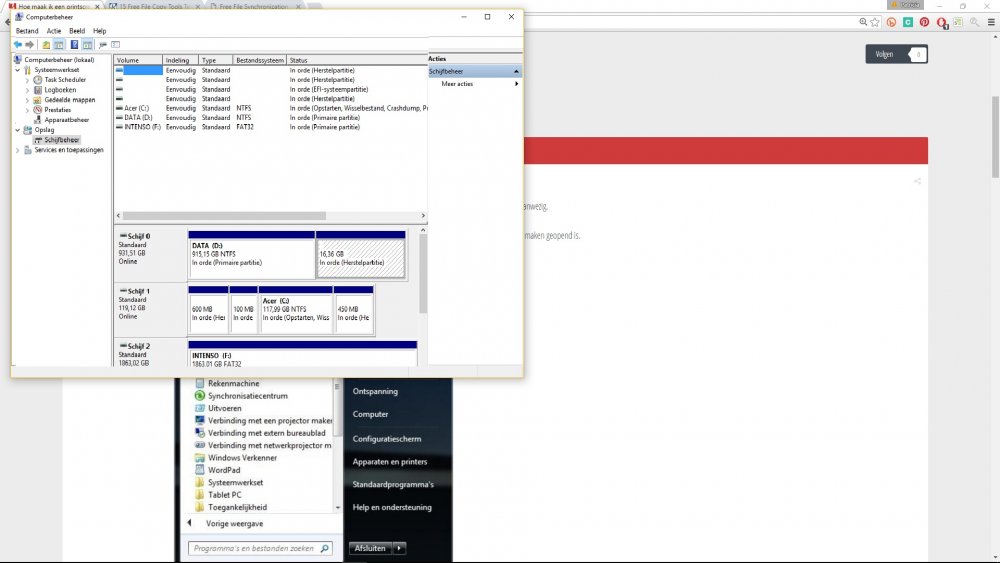Open the Actie menu
Image resolution: width=1000 pixels, height=563 pixels.
coord(53,31)
